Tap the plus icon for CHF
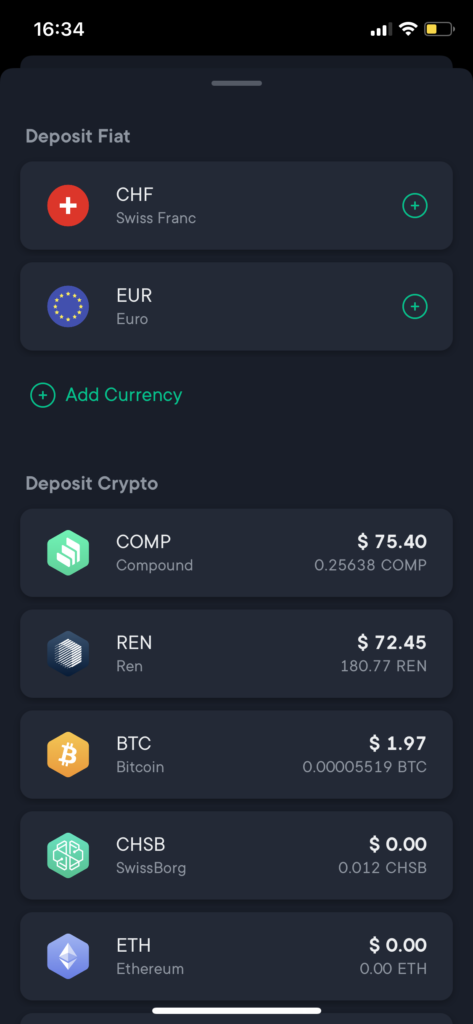Screen dimensions: 473x1024 point(414,206)
